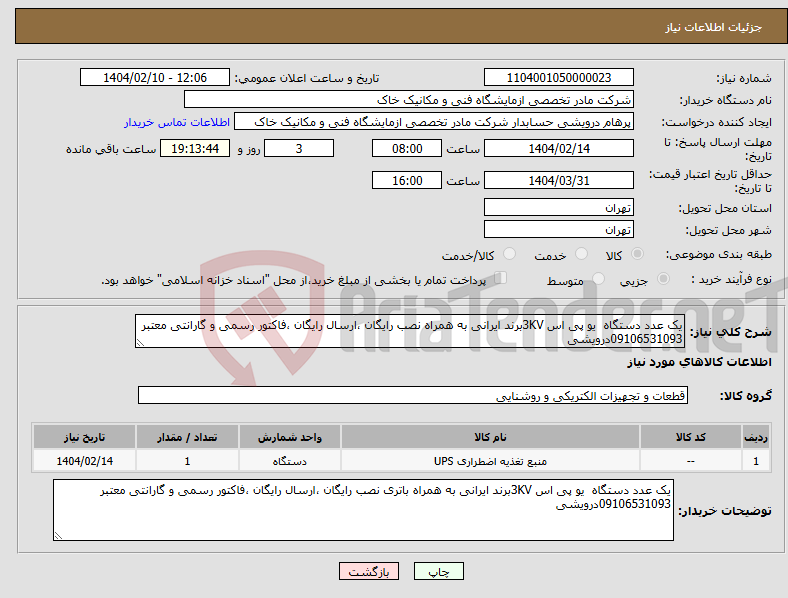The width and height of the screenshot is (788, 598).
Task: Select the کالا/خدمت radio button
Action: (510, 254)
